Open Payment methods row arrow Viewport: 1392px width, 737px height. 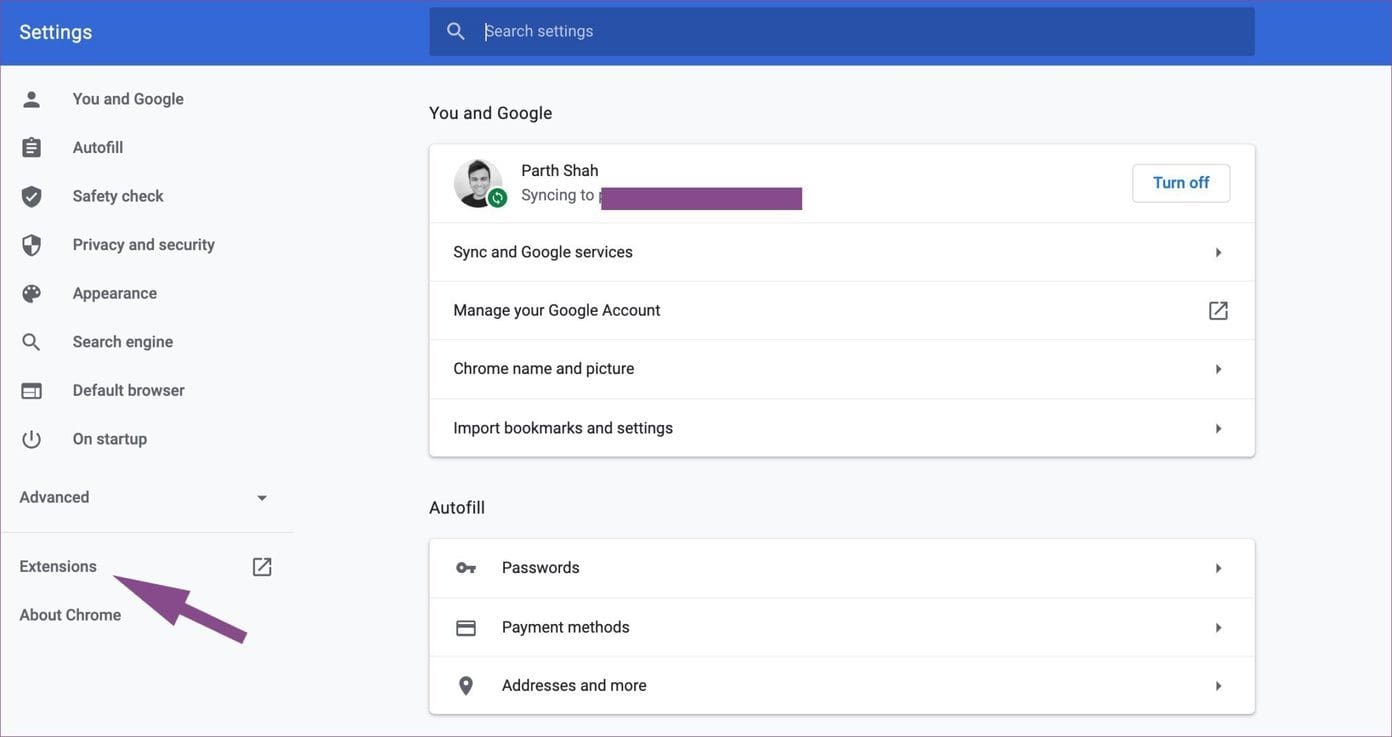(1218, 628)
